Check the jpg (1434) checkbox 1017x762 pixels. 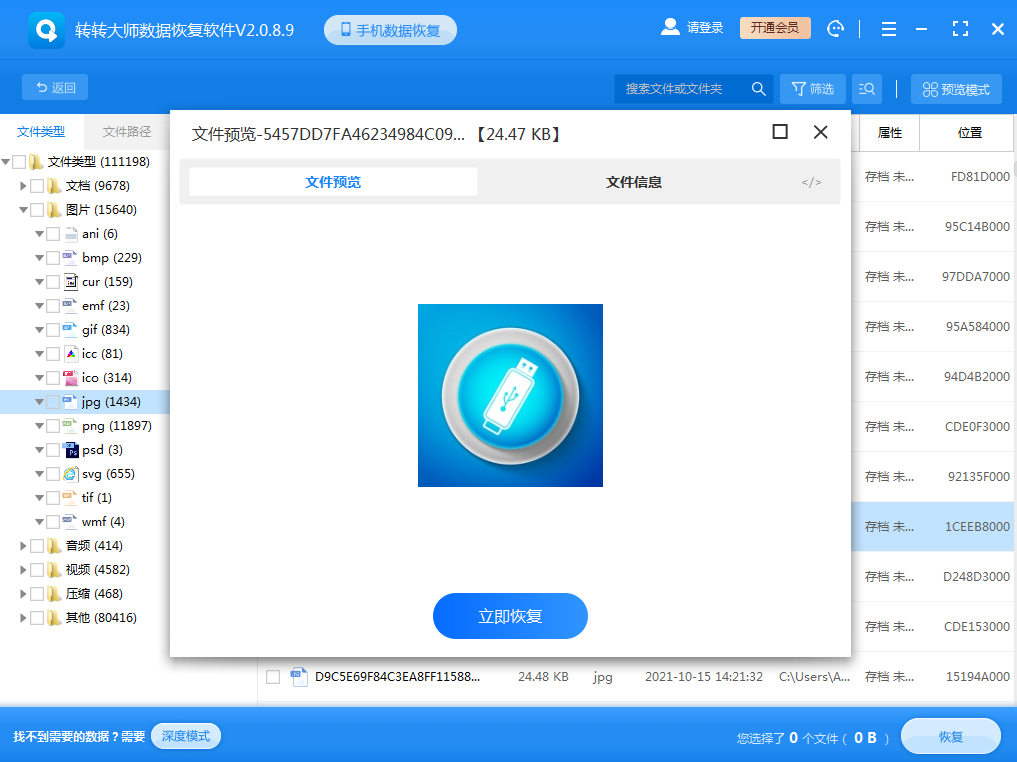tap(54, 401)
